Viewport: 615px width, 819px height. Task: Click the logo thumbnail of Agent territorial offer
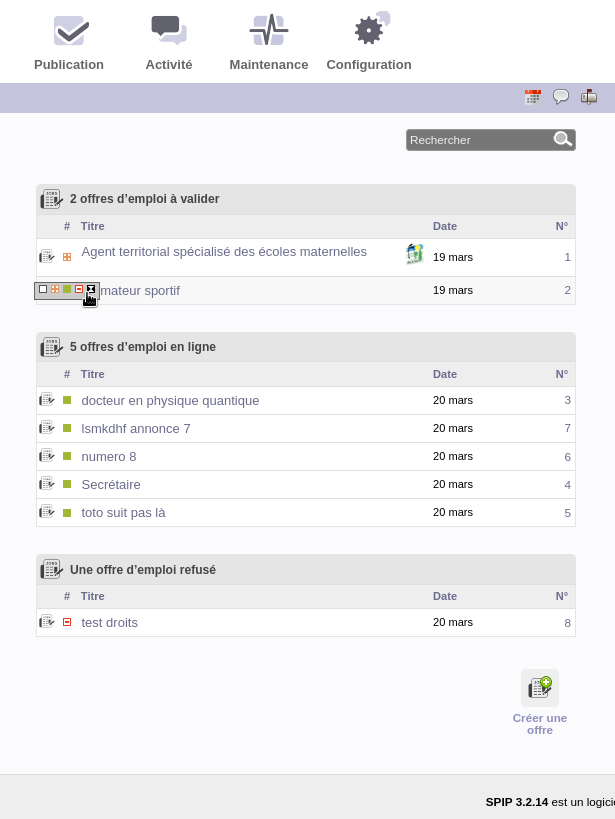point(415,254)
